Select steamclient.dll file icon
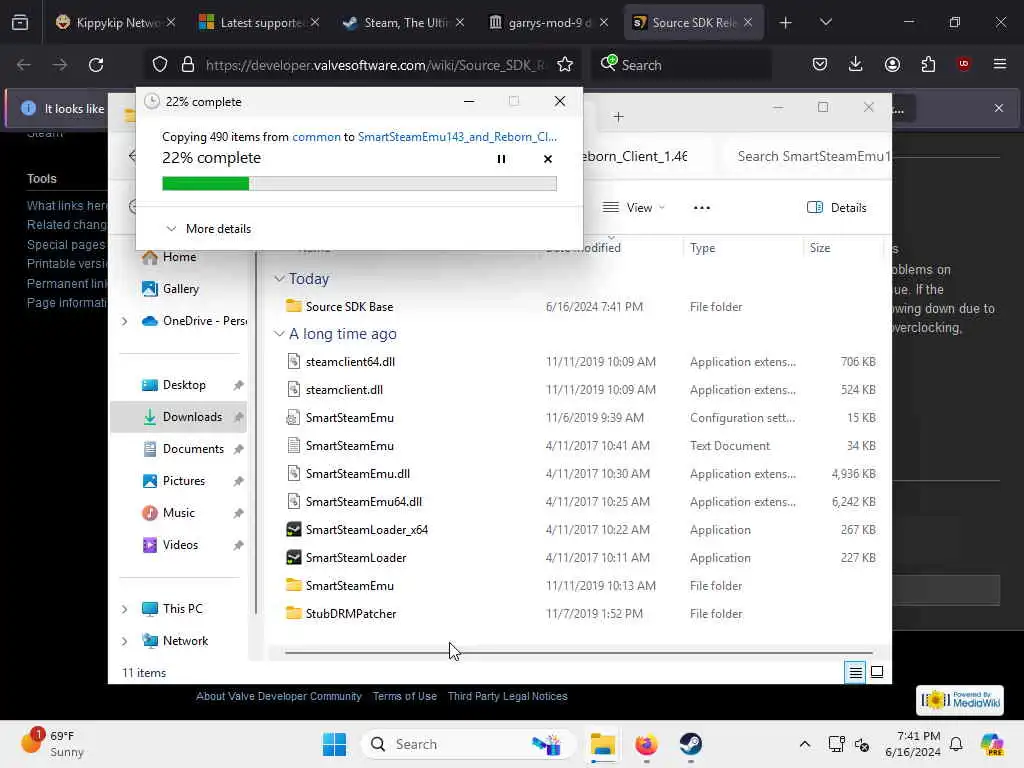 point(294,389)
